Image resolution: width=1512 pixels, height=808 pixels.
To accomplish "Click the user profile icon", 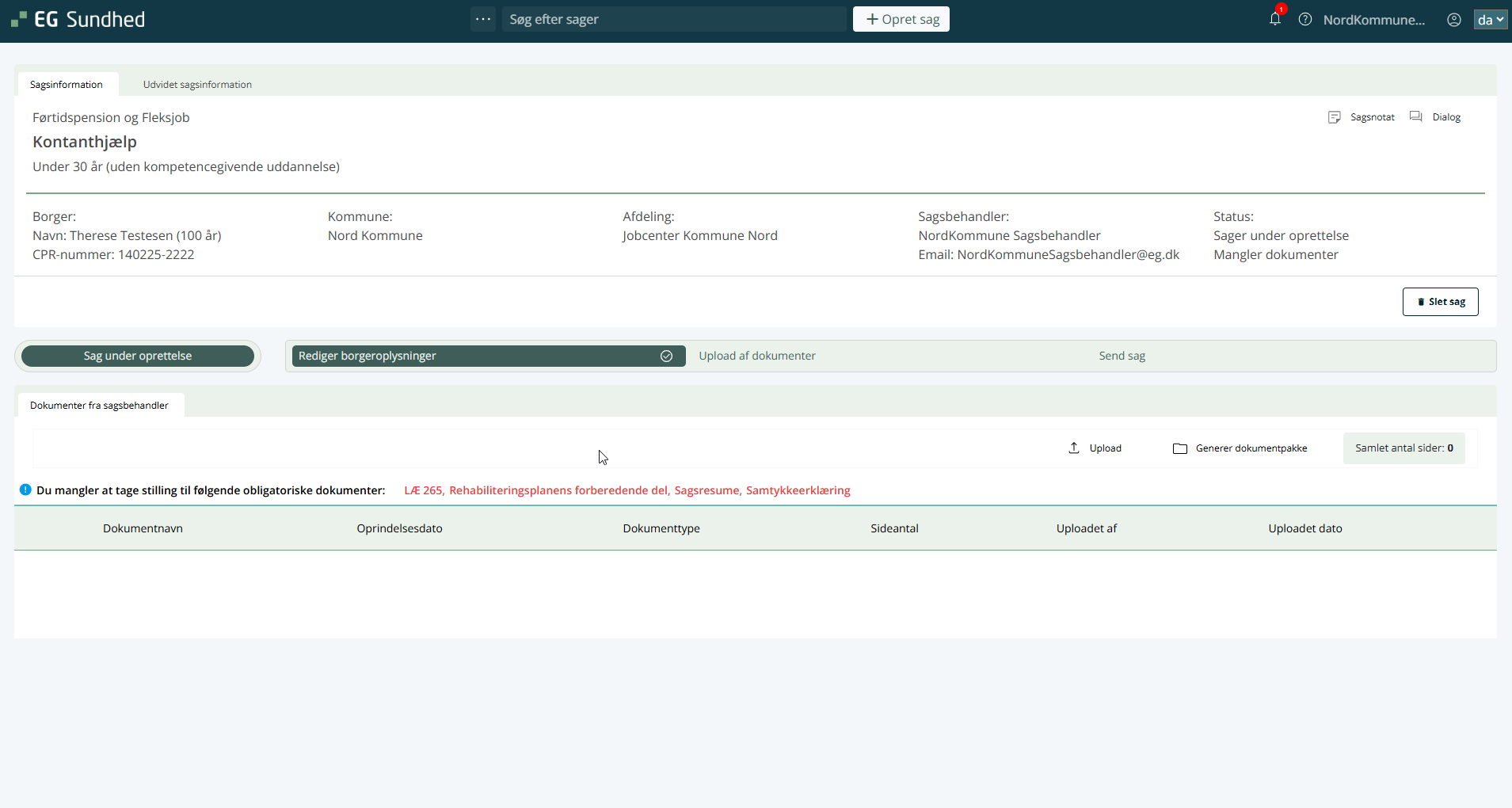I will 1453,20.
